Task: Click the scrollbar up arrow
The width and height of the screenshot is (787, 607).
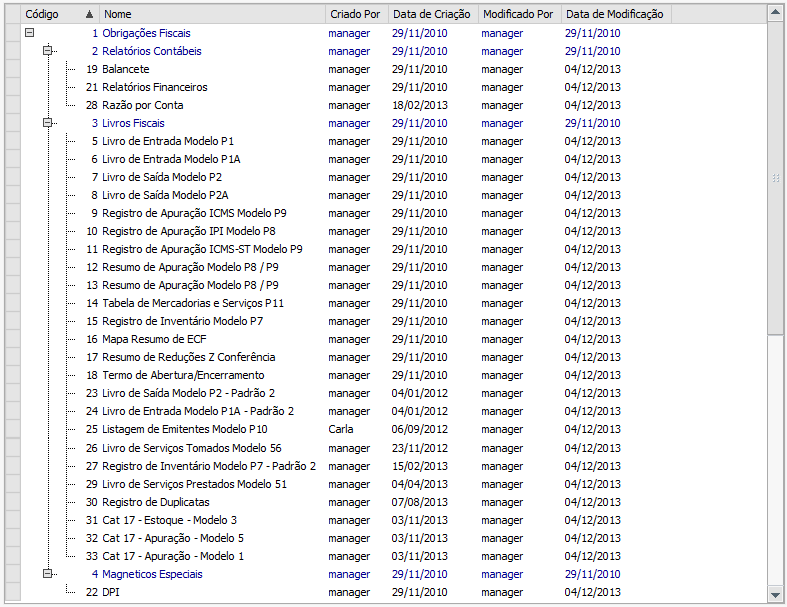Action: pos(775,14)
